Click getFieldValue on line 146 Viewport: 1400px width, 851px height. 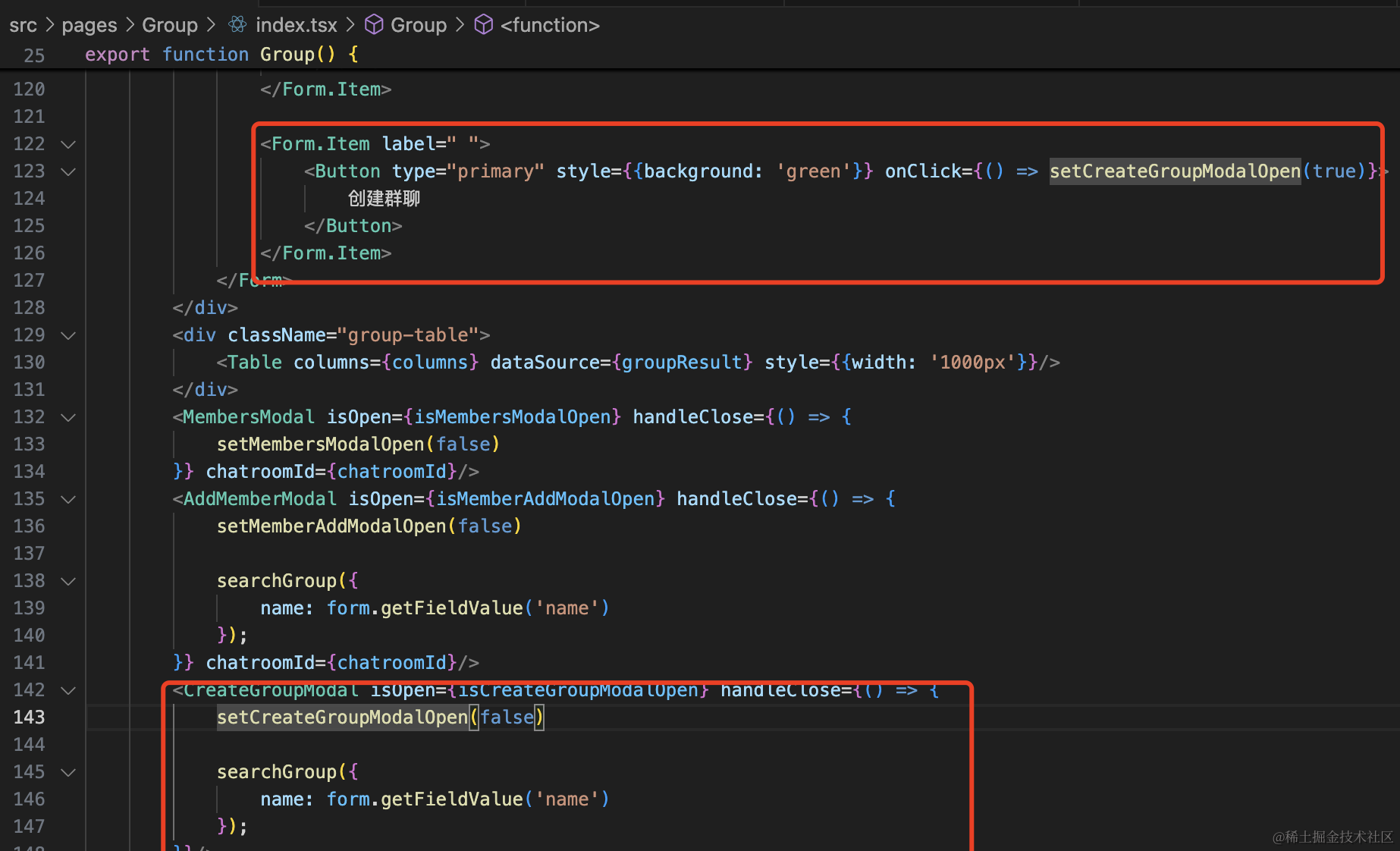(x=452, y=799)
